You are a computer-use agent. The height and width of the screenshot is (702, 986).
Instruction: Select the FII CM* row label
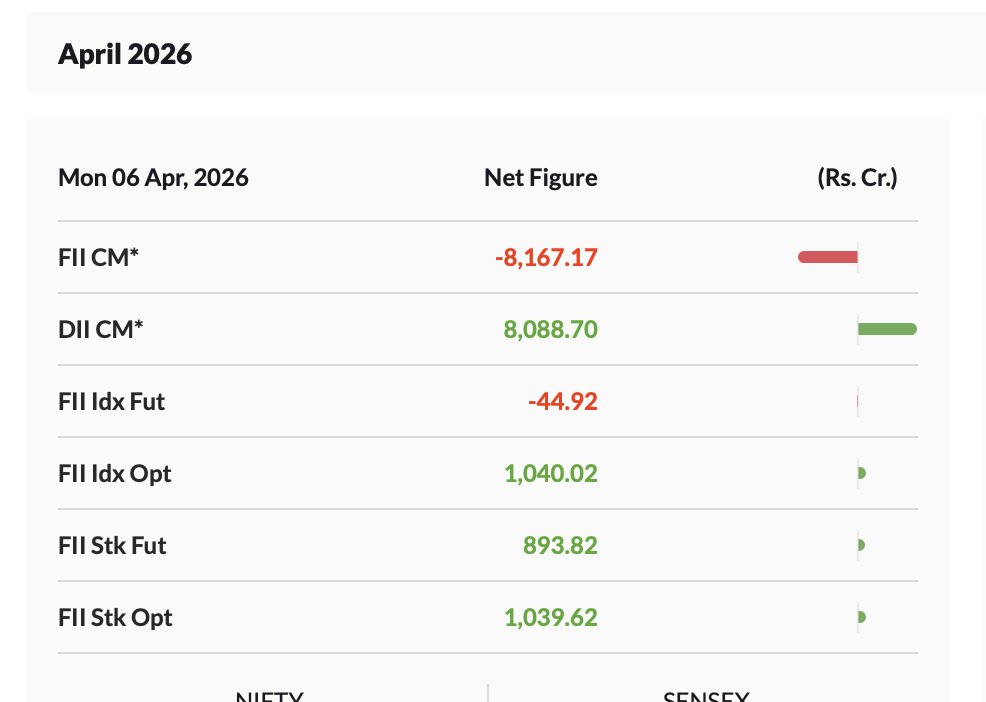pyautogui.click(x=98, y=257)
